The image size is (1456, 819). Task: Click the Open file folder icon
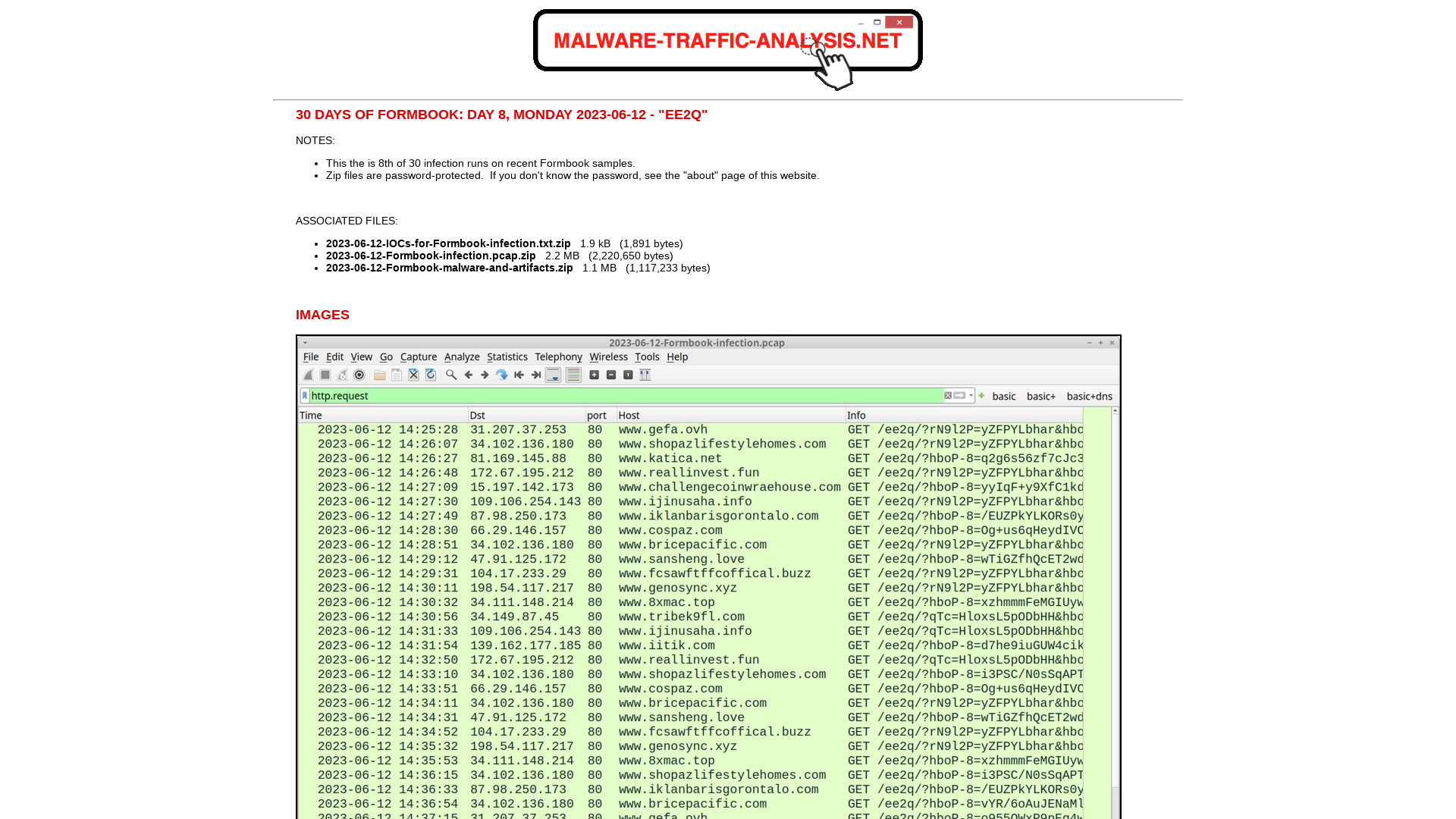point(380,375)
